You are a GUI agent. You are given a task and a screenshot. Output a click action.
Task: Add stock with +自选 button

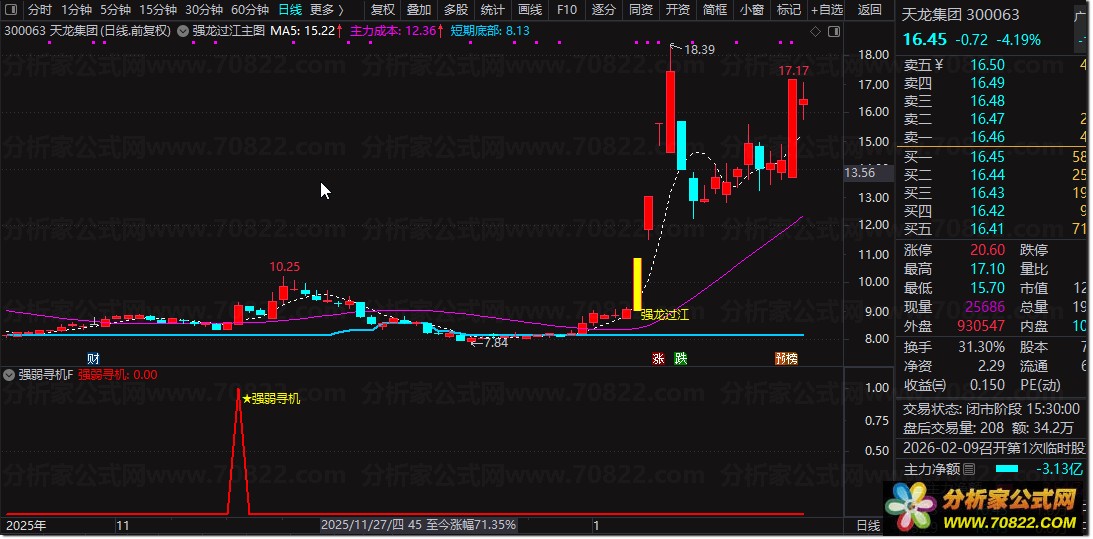(827, 10)
